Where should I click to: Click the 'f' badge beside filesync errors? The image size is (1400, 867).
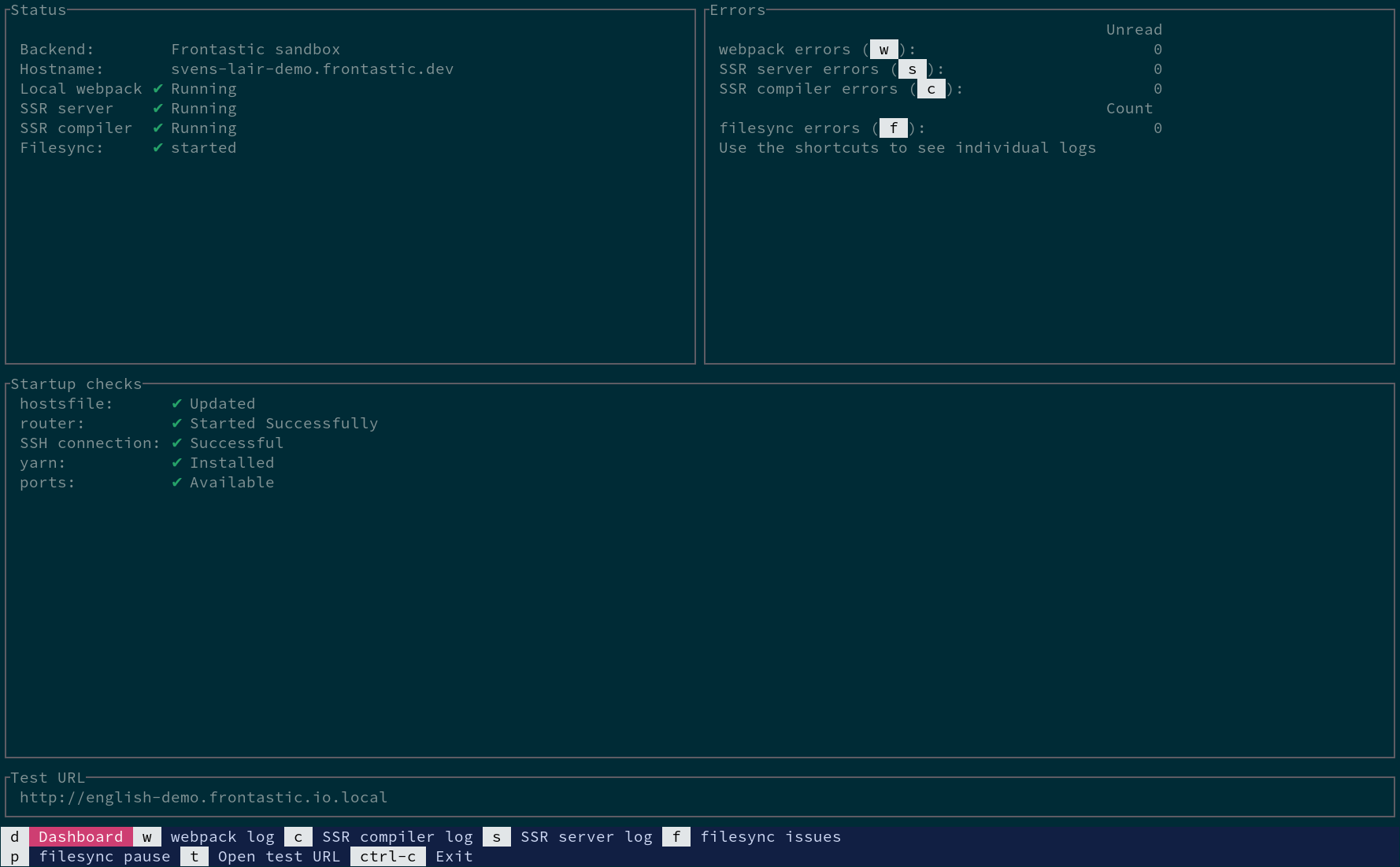pos(894,128)
